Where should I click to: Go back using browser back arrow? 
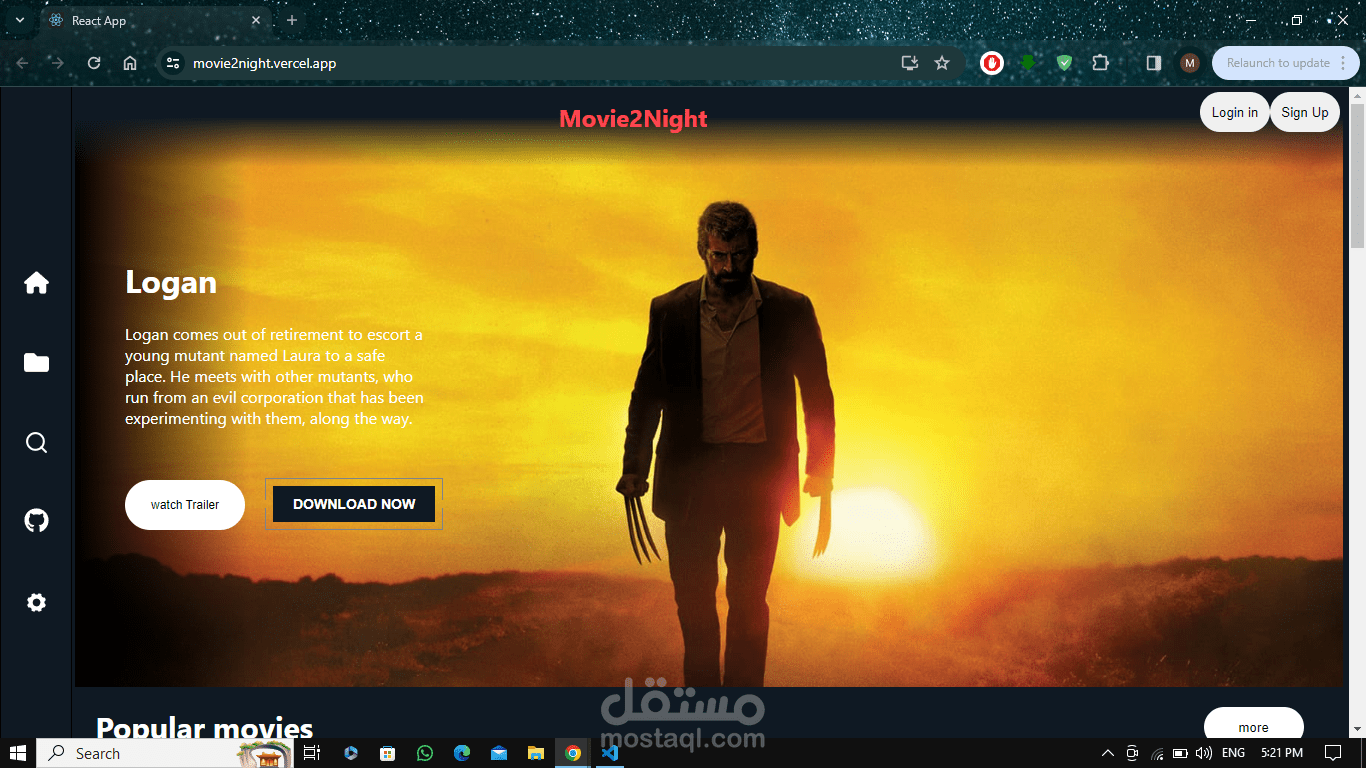point(22,63)
